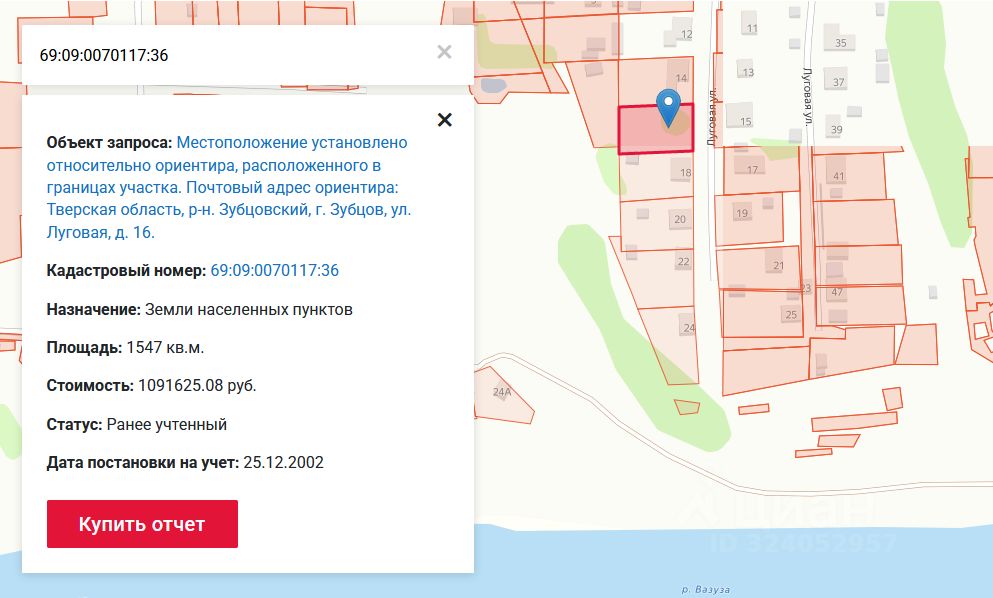Screen dimensions: 993x598
Task: Click the date 25.12.2002 line
Action: [x=185, y=462]
